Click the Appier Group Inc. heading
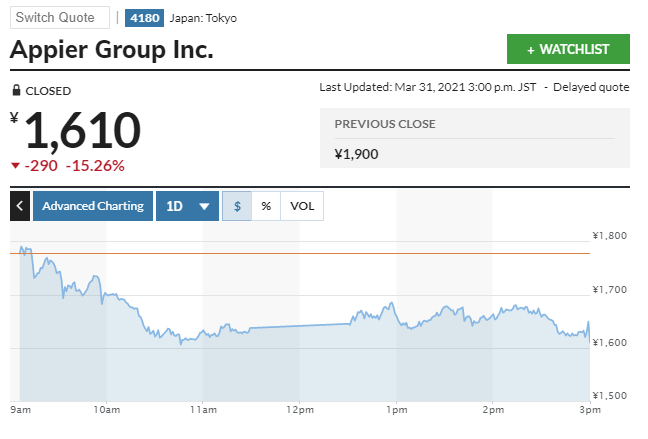The image size is (648, 439). pyautogui.click(x=112, y=50)
